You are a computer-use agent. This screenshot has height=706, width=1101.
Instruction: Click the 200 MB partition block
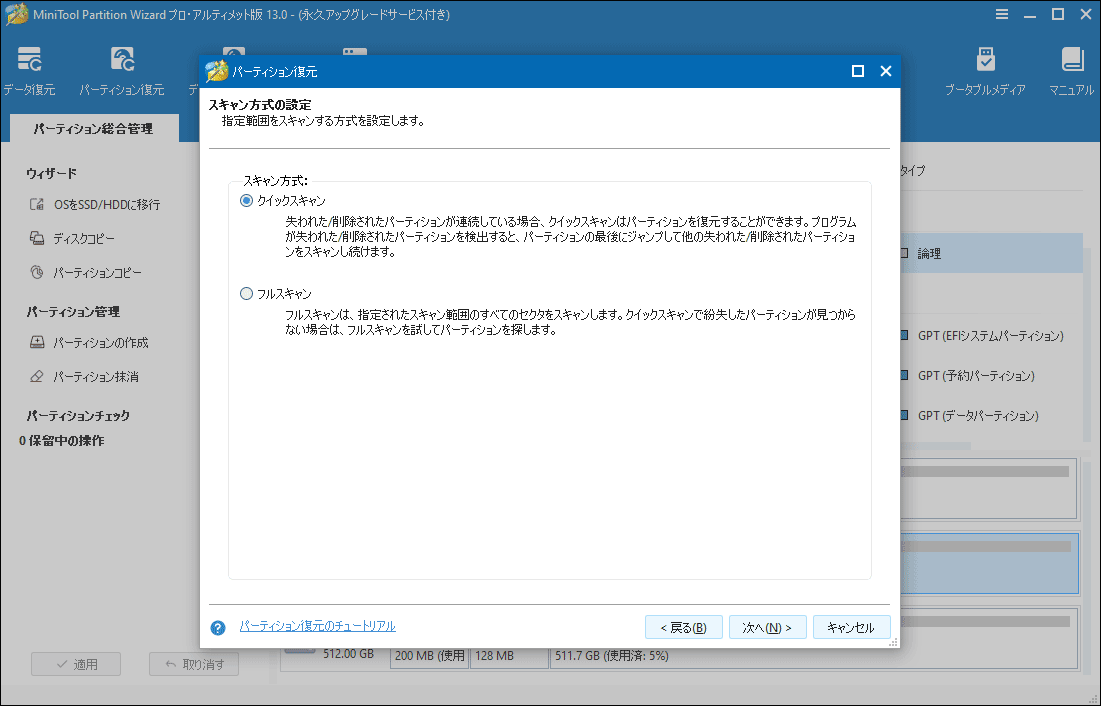(429, 656)
